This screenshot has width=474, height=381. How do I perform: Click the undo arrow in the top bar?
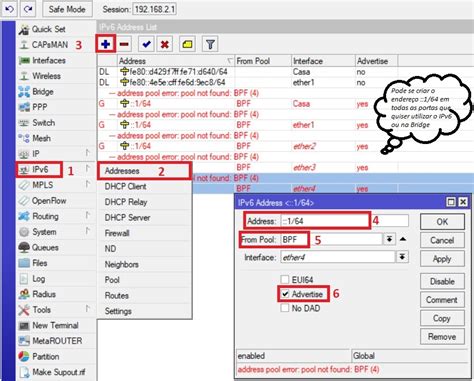pos(10,9)
